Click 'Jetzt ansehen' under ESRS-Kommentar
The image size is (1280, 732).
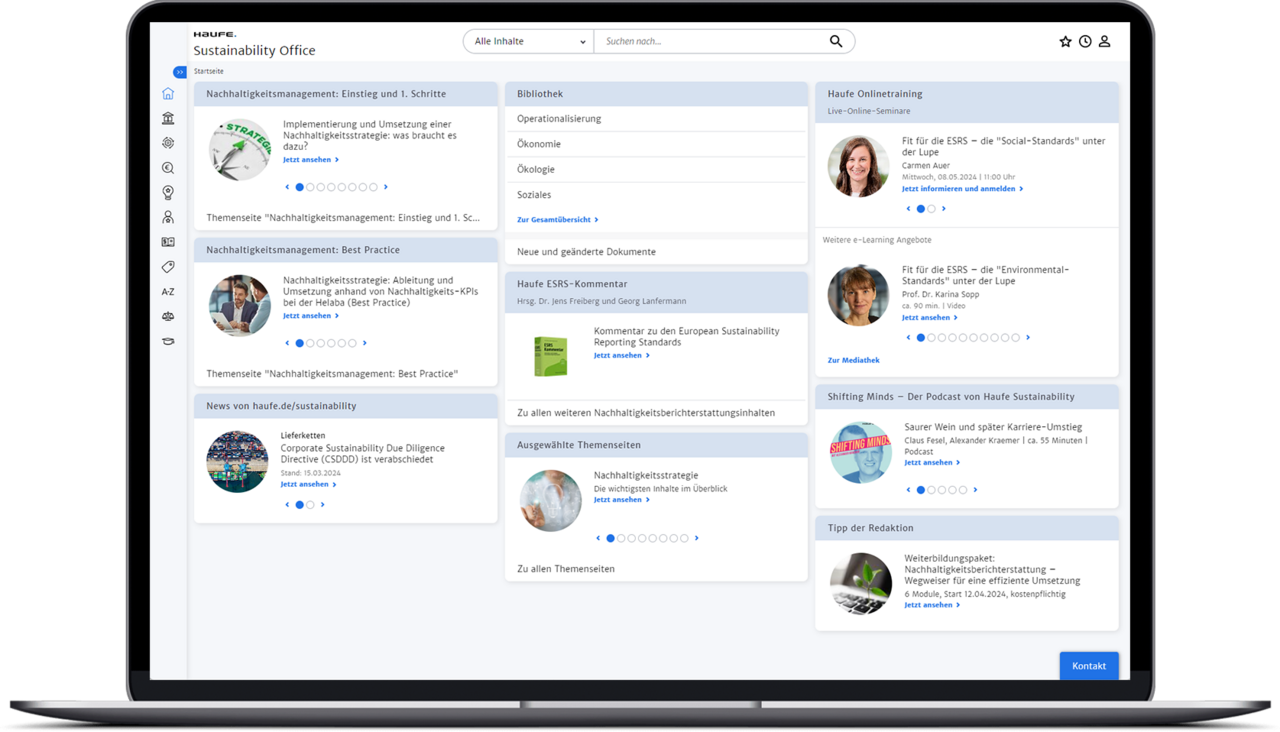pos(621,355)
